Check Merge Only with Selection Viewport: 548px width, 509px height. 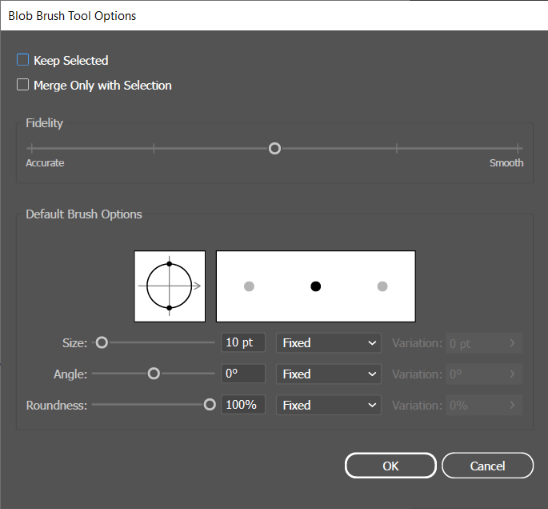point(23,85)
